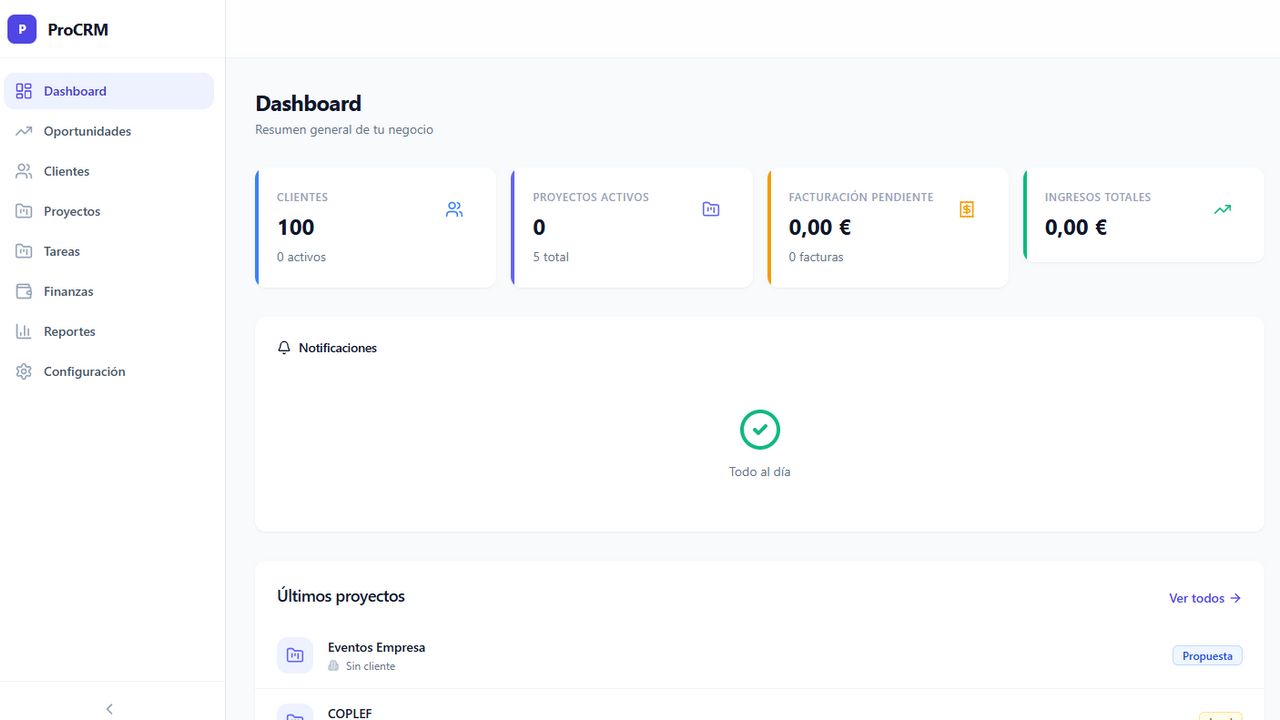Click the ProCRM logo icon
1280x720 pixels.
tap(22, 29)
